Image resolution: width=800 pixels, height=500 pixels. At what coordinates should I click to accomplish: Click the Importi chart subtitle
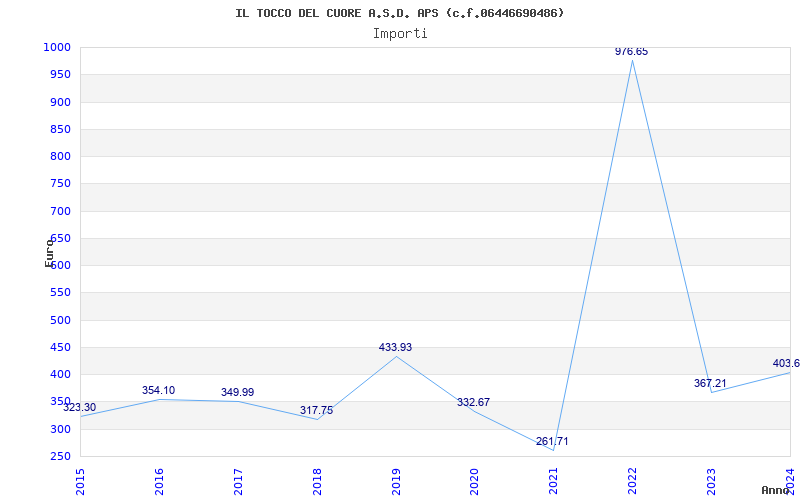400,34
